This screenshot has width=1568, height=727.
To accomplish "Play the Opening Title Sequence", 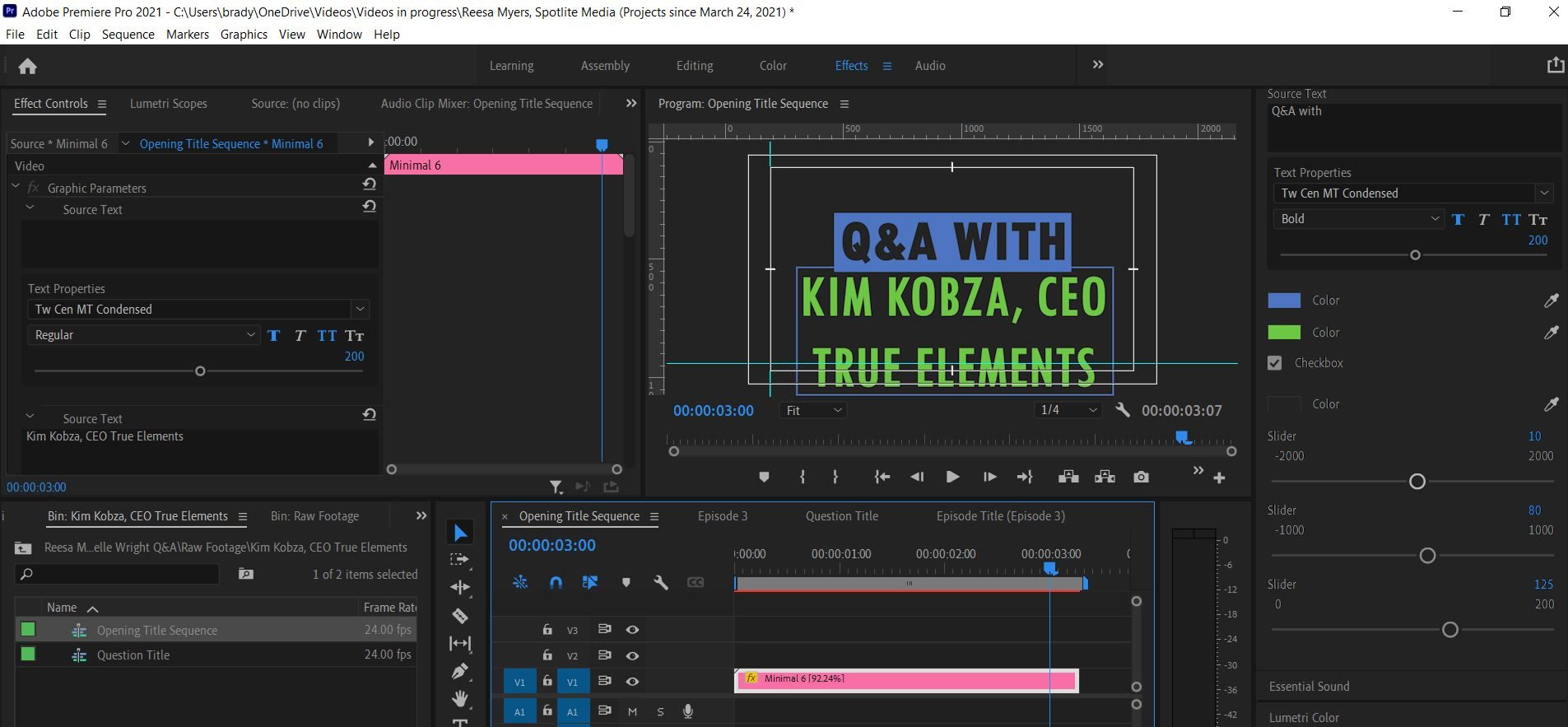I will (x=952, y=478).
